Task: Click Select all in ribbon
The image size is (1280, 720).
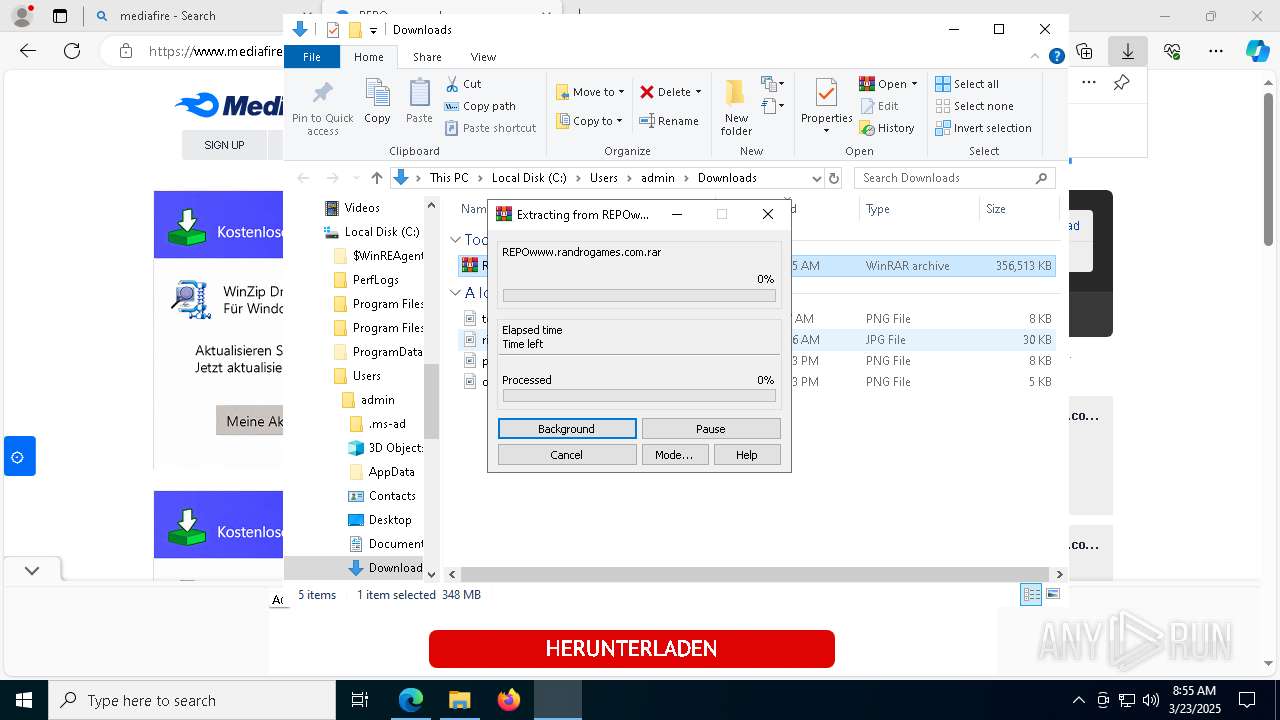Action: coord(967,84)
